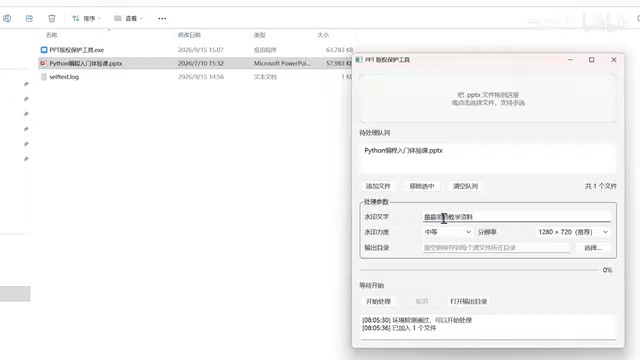Click the 57,983 KB size cell
Viewport: 640px width, 360px height.
(x=338, y=63)
